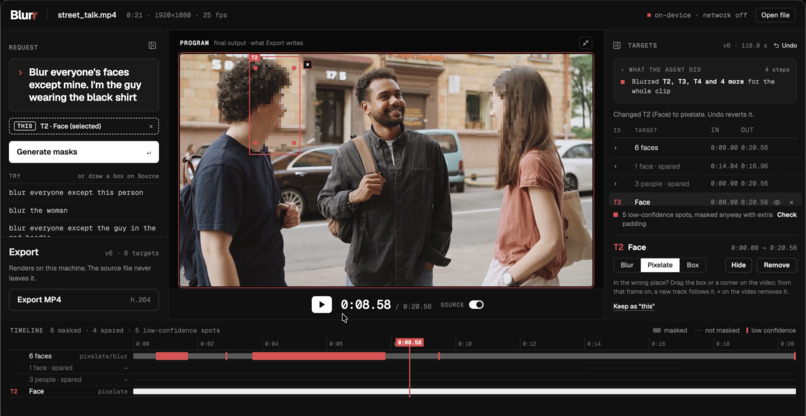
Task: Click the Export MP4 button
Action: pos(84,300)
